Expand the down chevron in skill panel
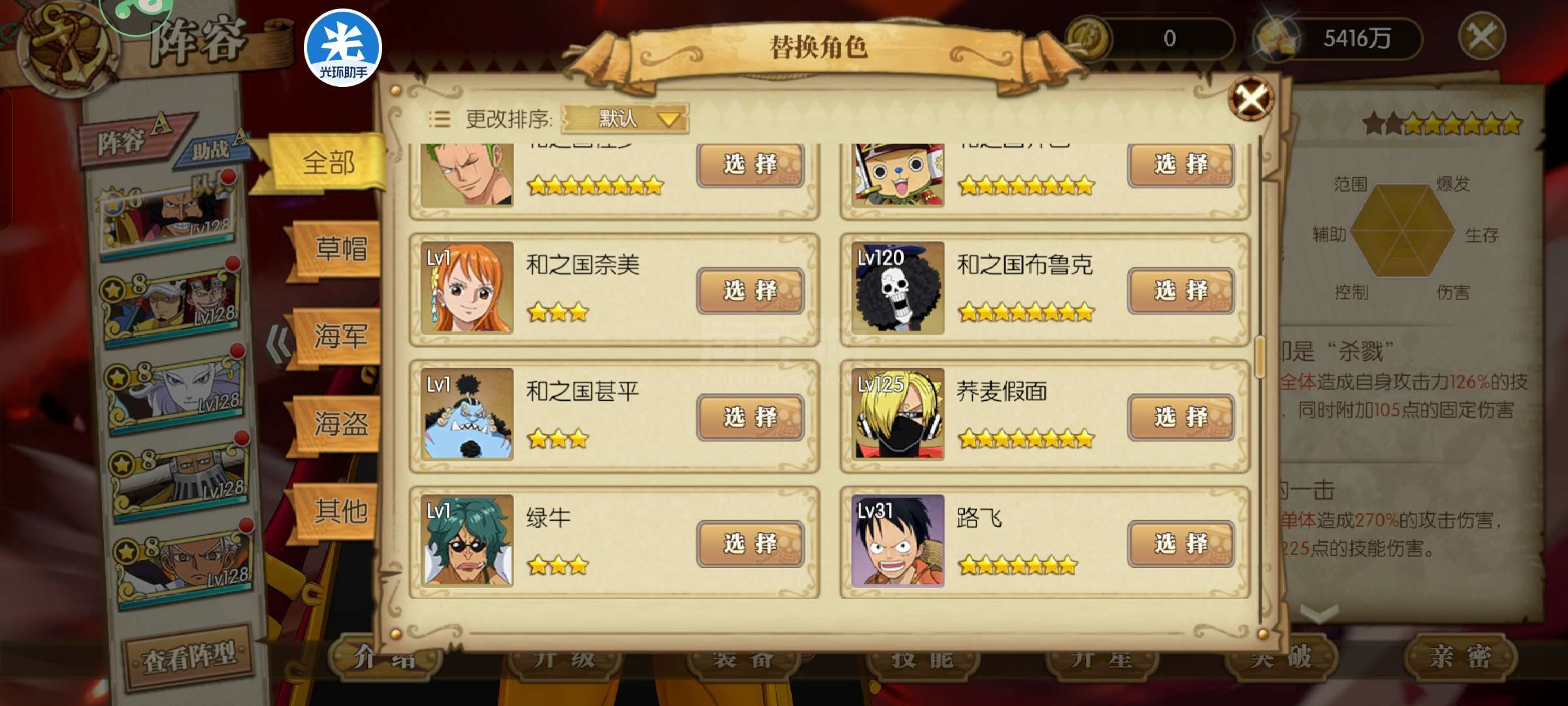The height and width of the screenshot is (706, 1568). pyautogui.click(x=1319, y=613)
